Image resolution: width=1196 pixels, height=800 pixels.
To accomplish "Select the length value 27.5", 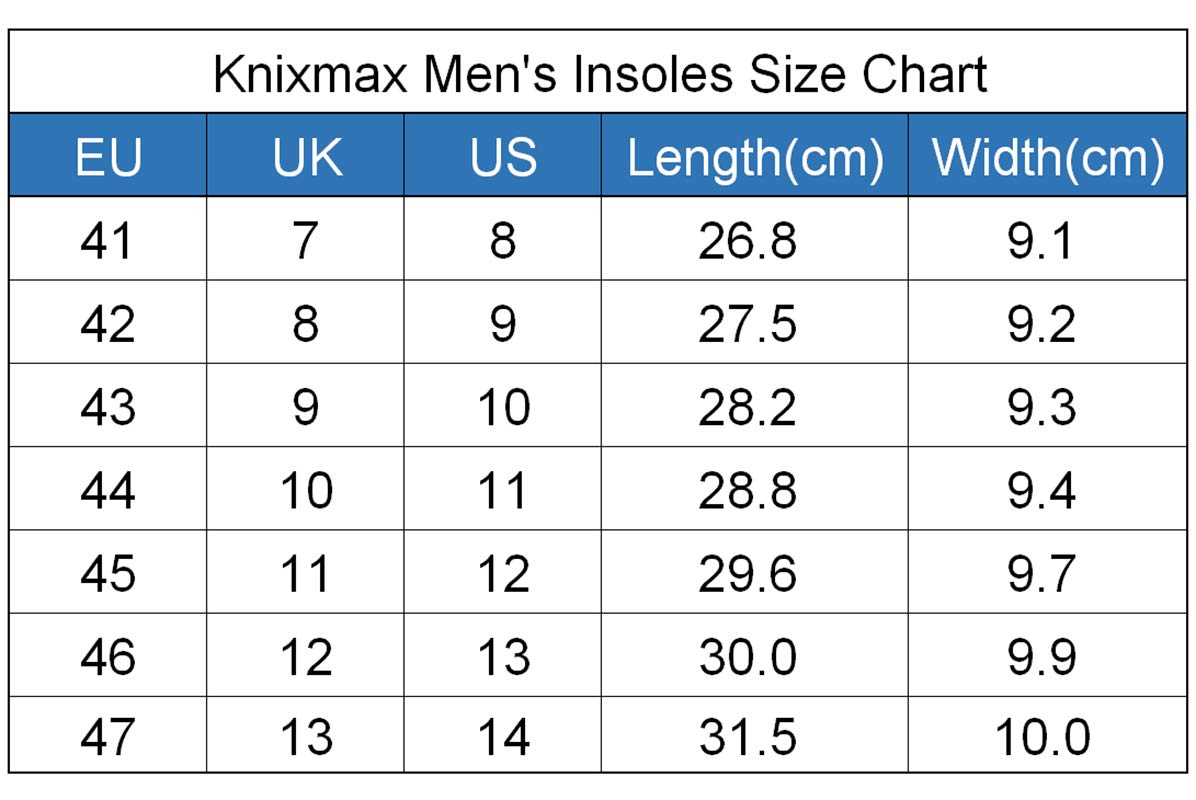I will 748,324.
